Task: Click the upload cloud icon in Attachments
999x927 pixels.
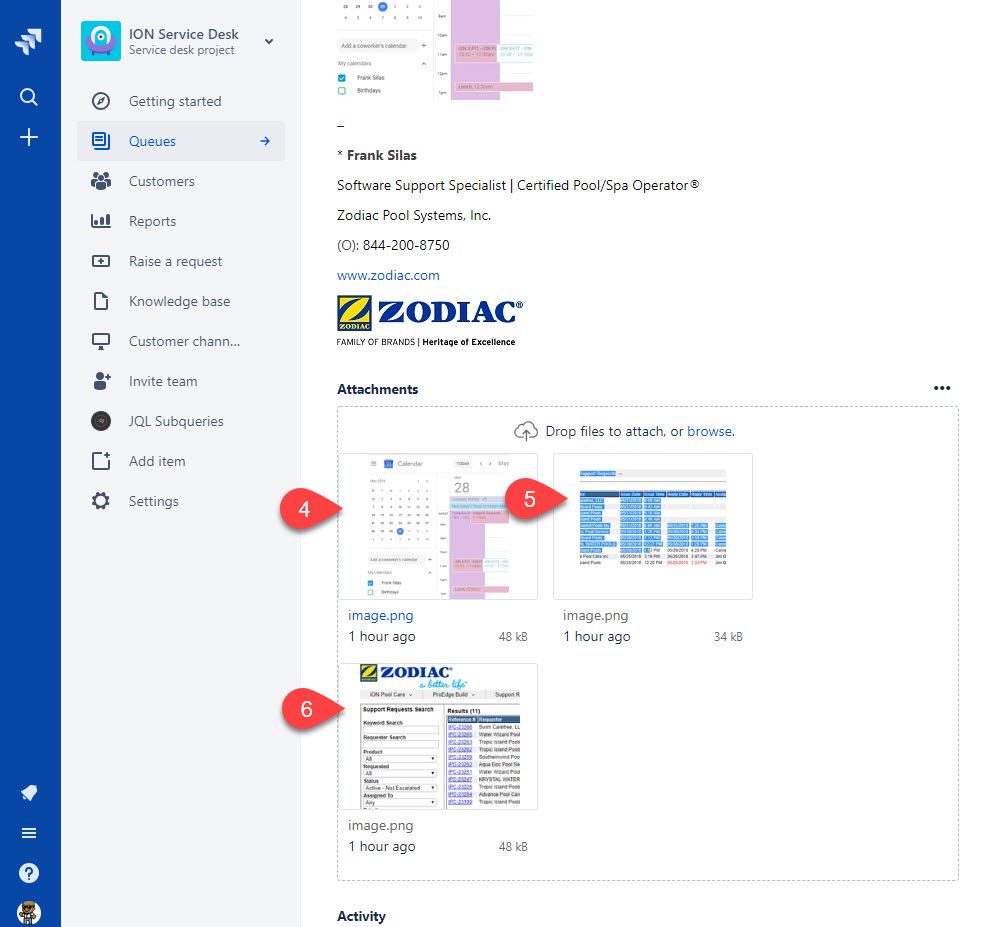Action: click(526, 431)
